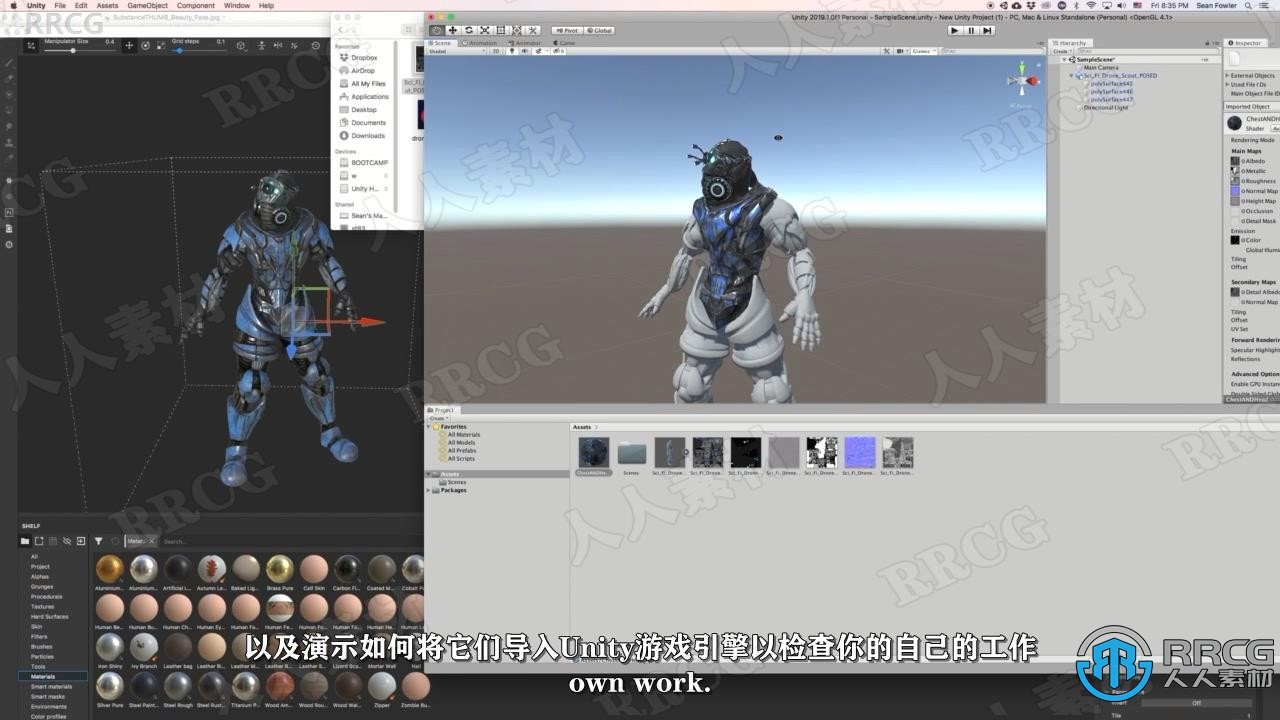
Task: Select All Materials in Project Favorites
Action: tap(463, 435)
